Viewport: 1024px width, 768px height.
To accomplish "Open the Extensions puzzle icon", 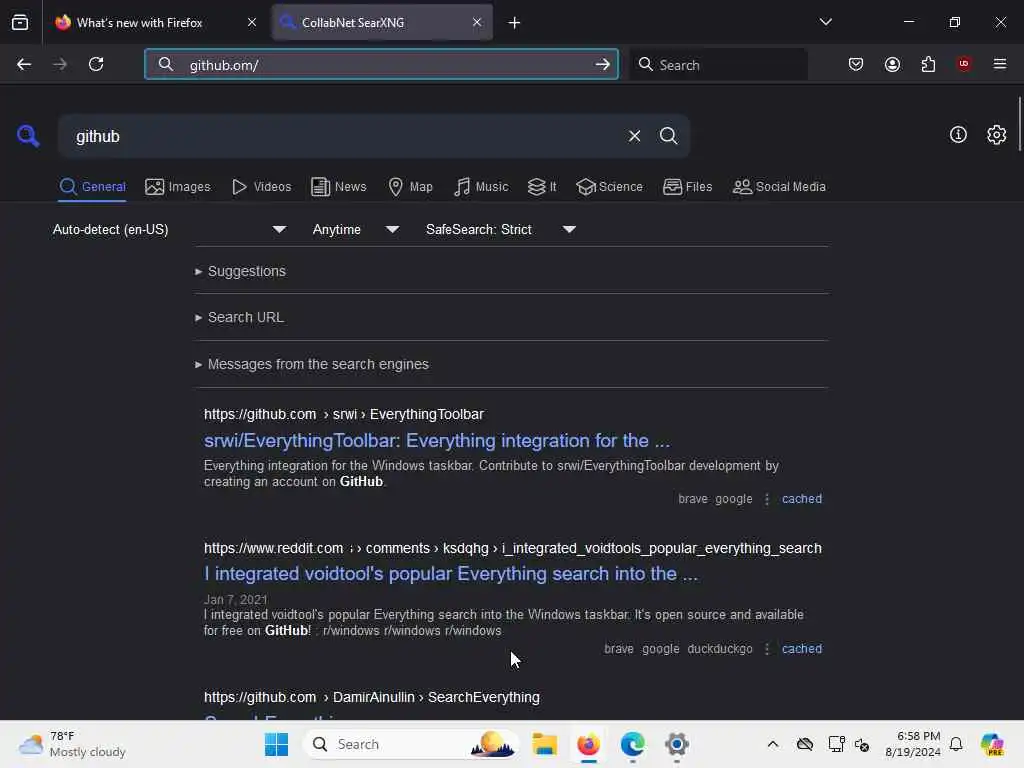I will click(928, 64).
